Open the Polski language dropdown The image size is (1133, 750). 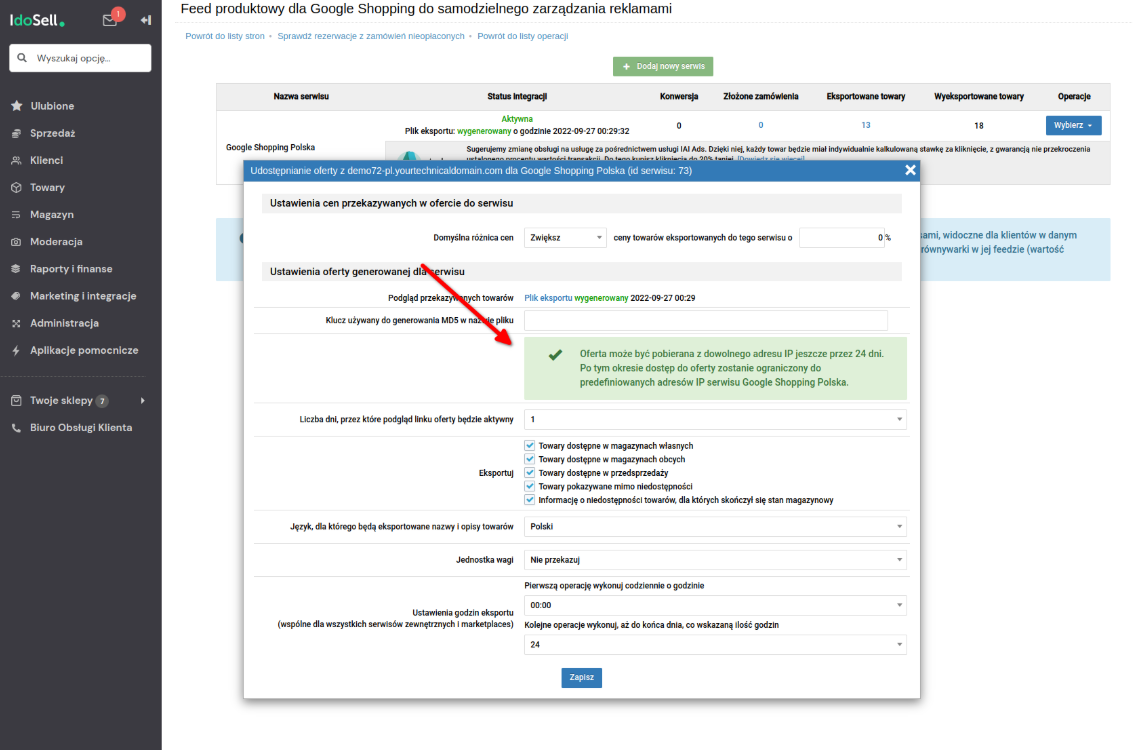pos(715,527)
